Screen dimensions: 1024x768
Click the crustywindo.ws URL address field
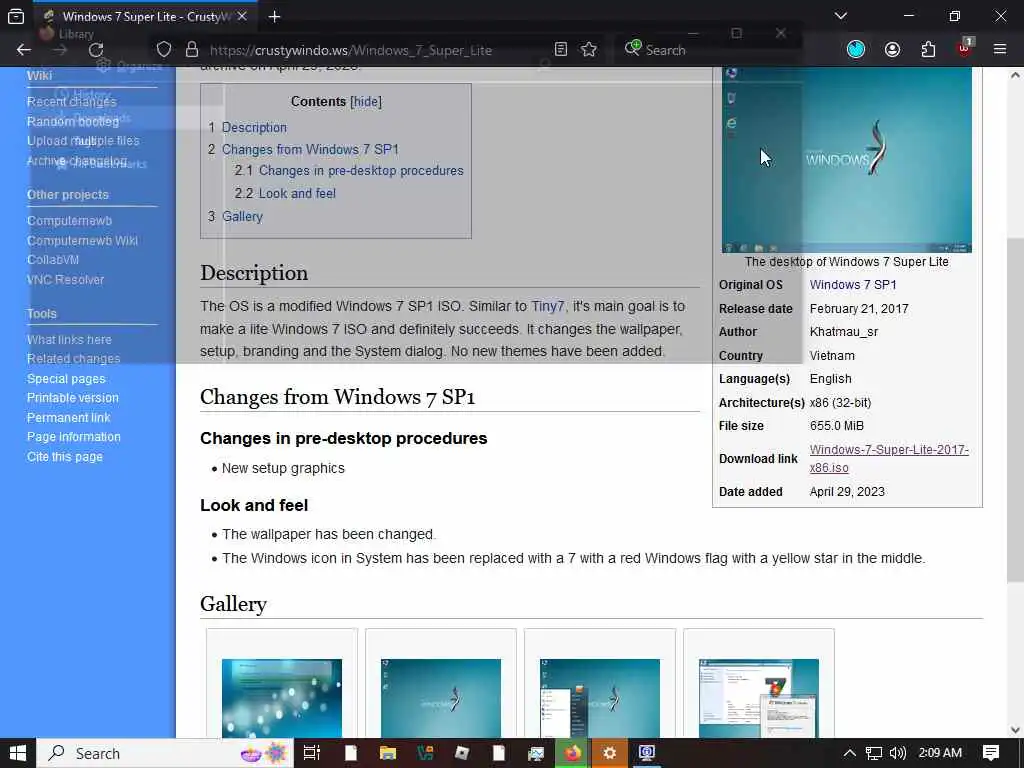click(x=351, y=50)
